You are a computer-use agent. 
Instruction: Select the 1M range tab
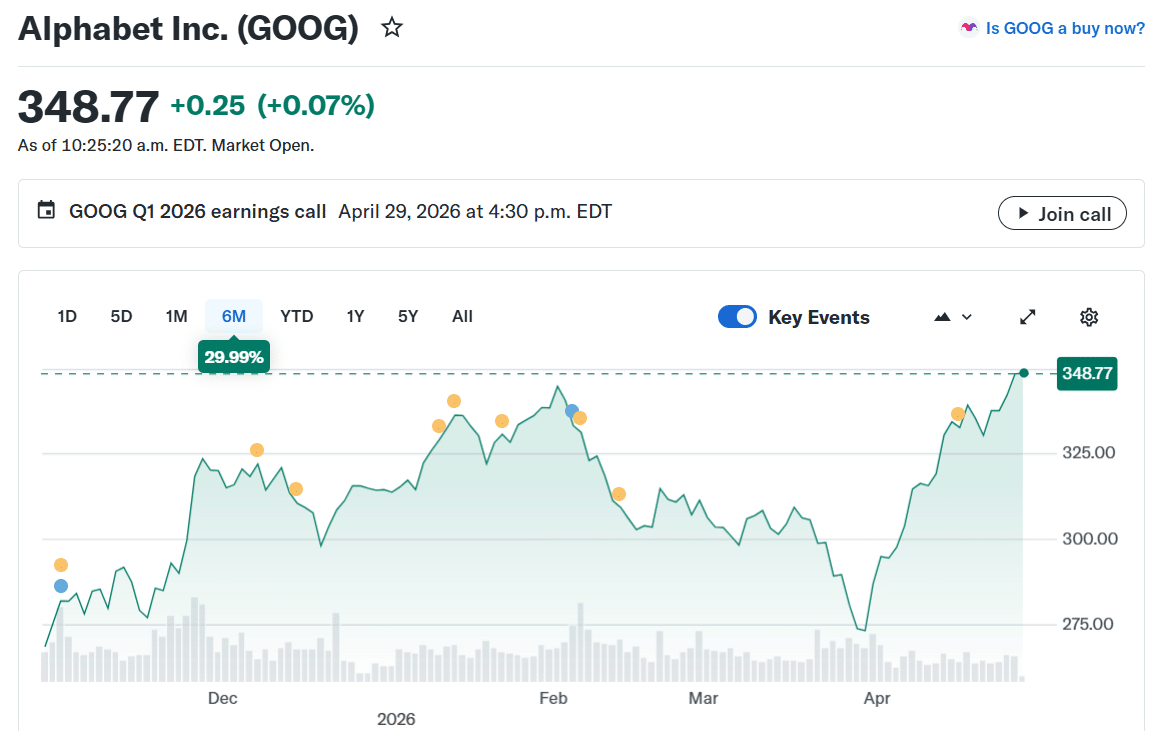(x=176, y=317)
